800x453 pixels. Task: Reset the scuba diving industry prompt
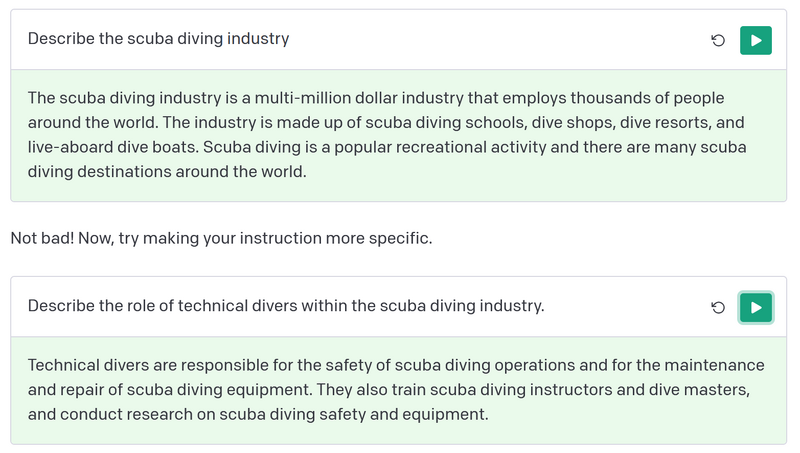click(x=717, y=40)
